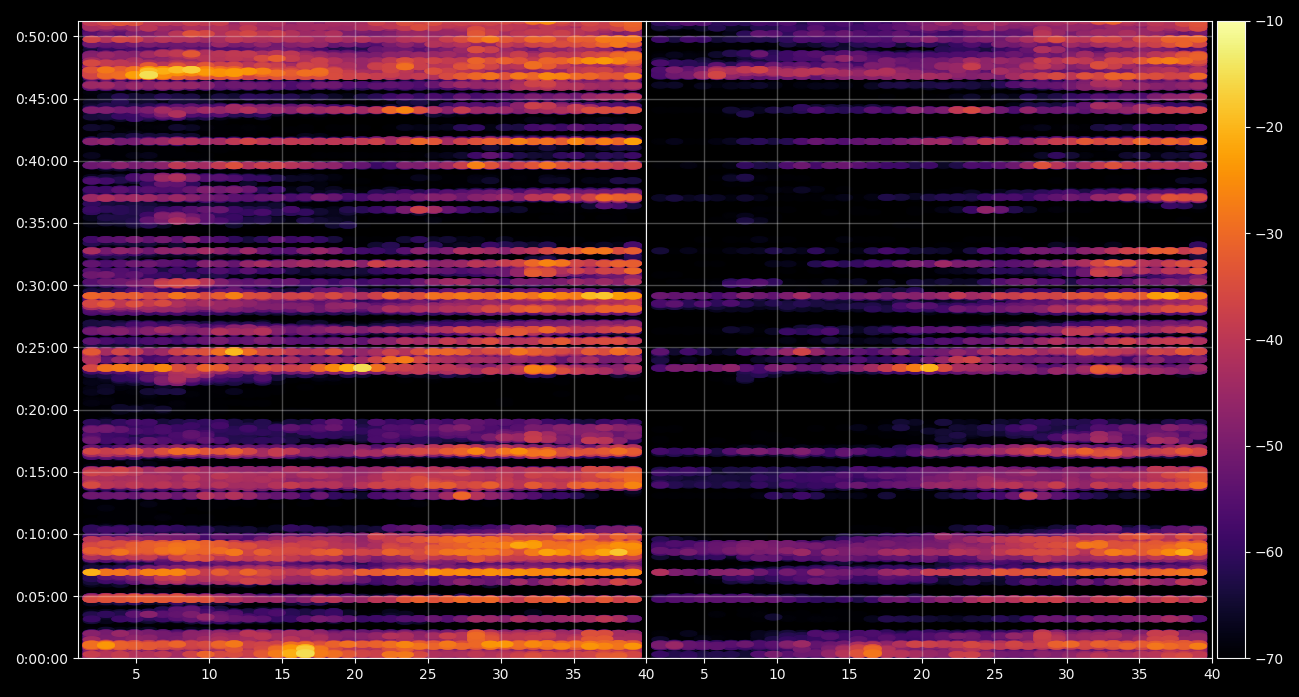Click x-axis label 25 under right panel

[995, 675]
